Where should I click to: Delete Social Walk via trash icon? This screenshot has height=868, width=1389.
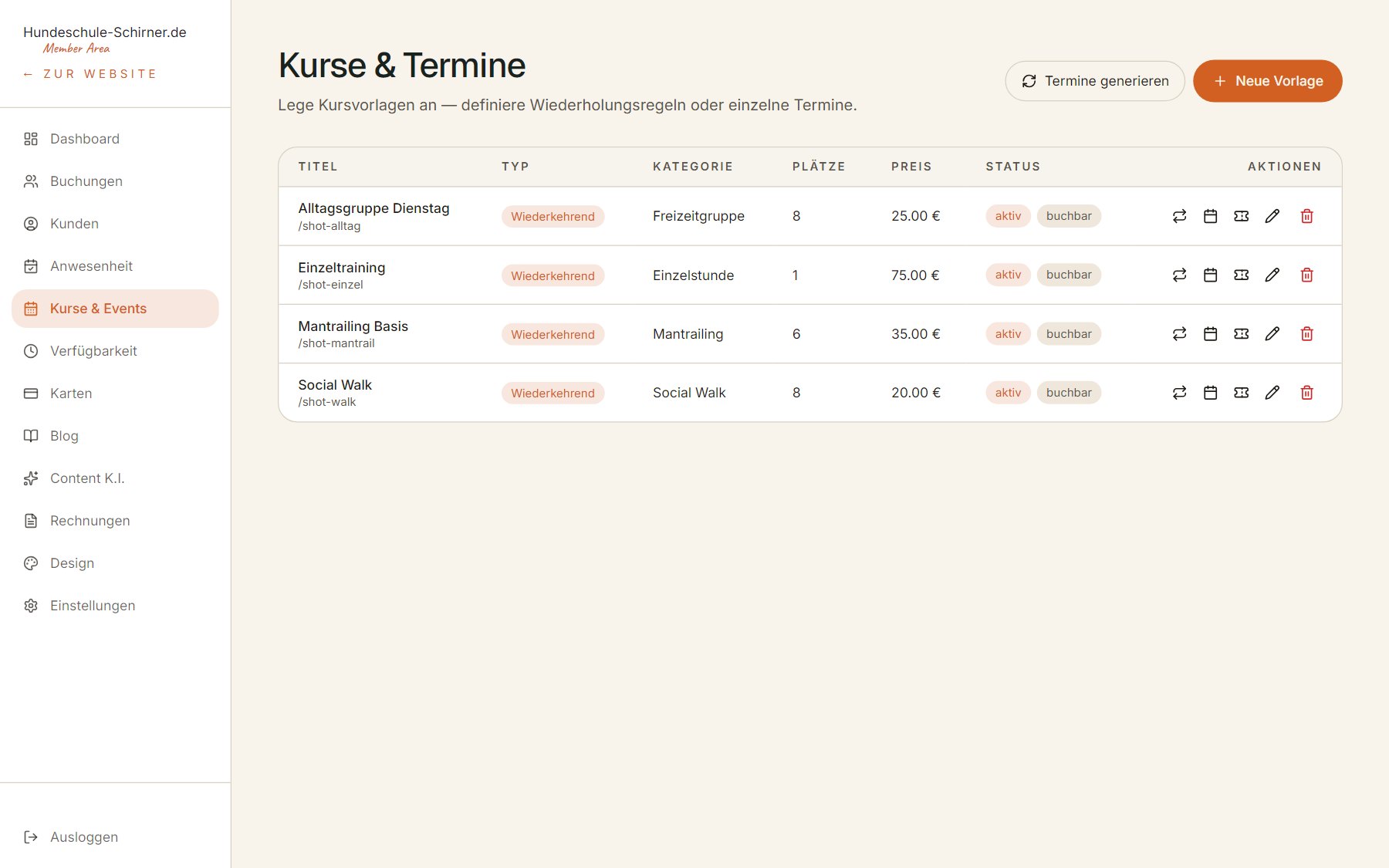click(x=1306, y=393)
